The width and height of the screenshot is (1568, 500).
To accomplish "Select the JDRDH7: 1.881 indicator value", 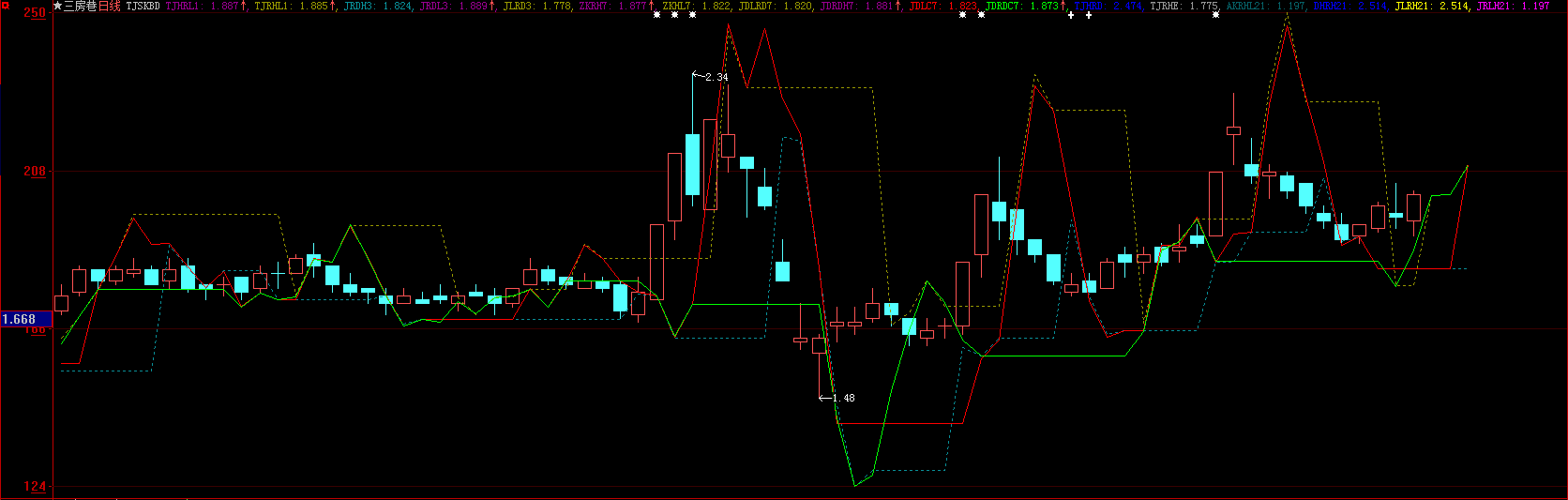I will coord(857,6).
